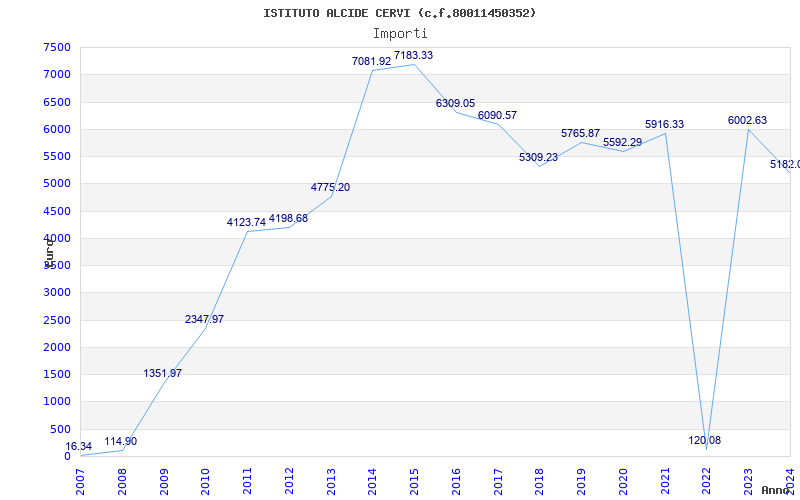The width and height of the screenshot is (800, 500).
Task: Select the 114.90 data label
Action: [121, 441]
